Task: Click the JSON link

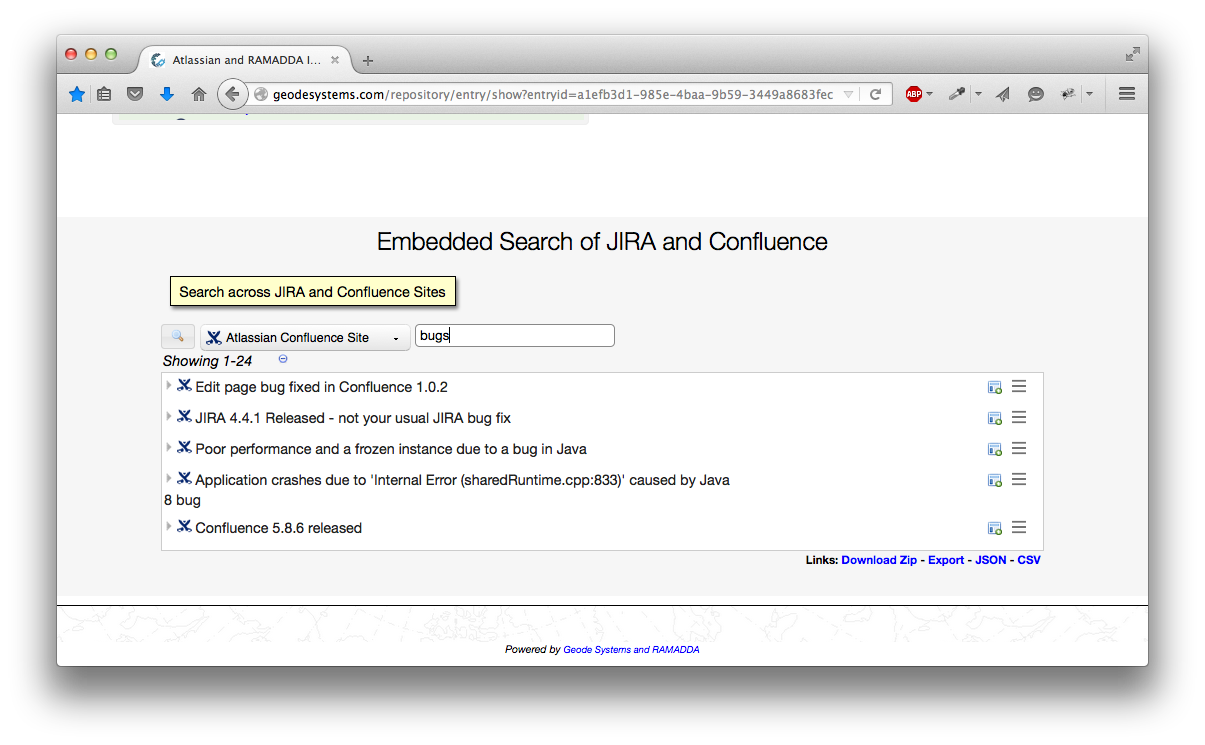Action: pos(991,560)
